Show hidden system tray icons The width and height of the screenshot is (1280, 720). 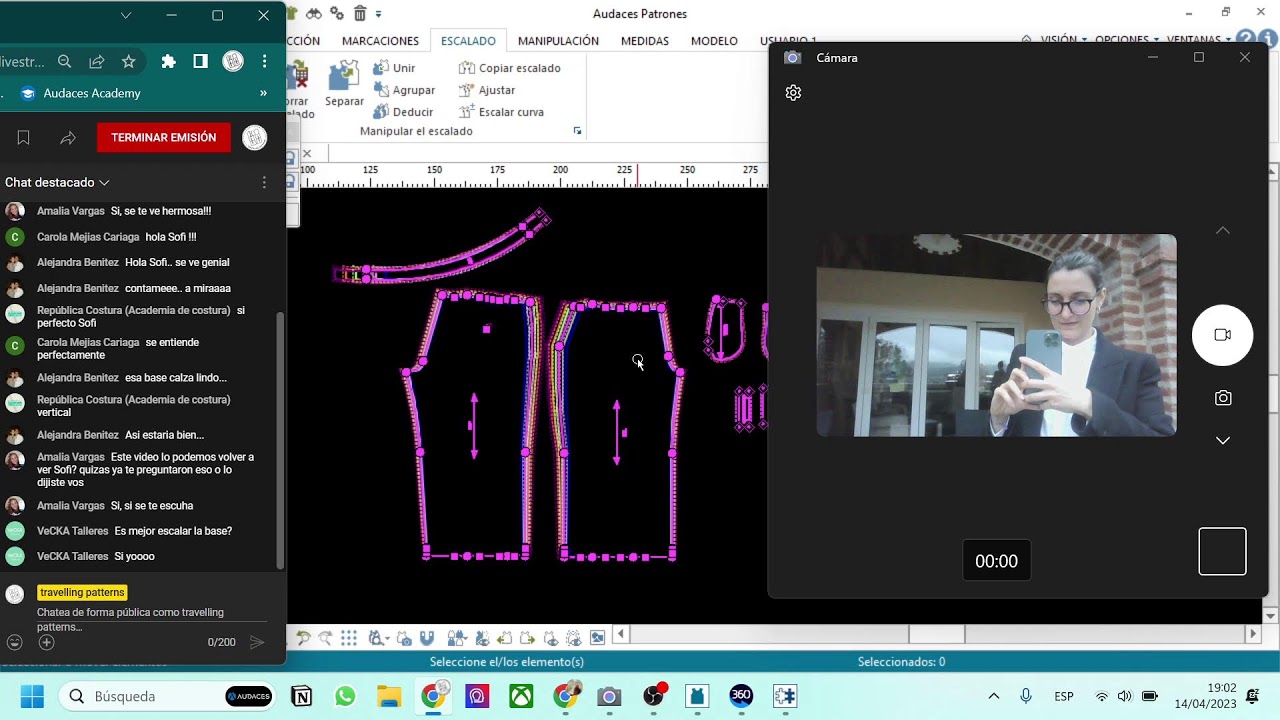coord(993,696)
